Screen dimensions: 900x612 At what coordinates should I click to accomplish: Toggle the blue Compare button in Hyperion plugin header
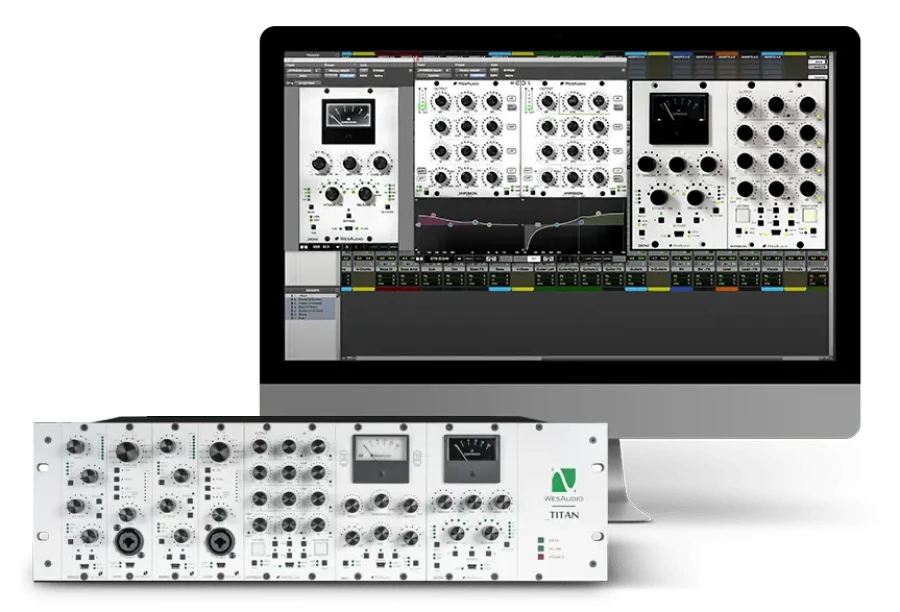[x=478, y=75]
